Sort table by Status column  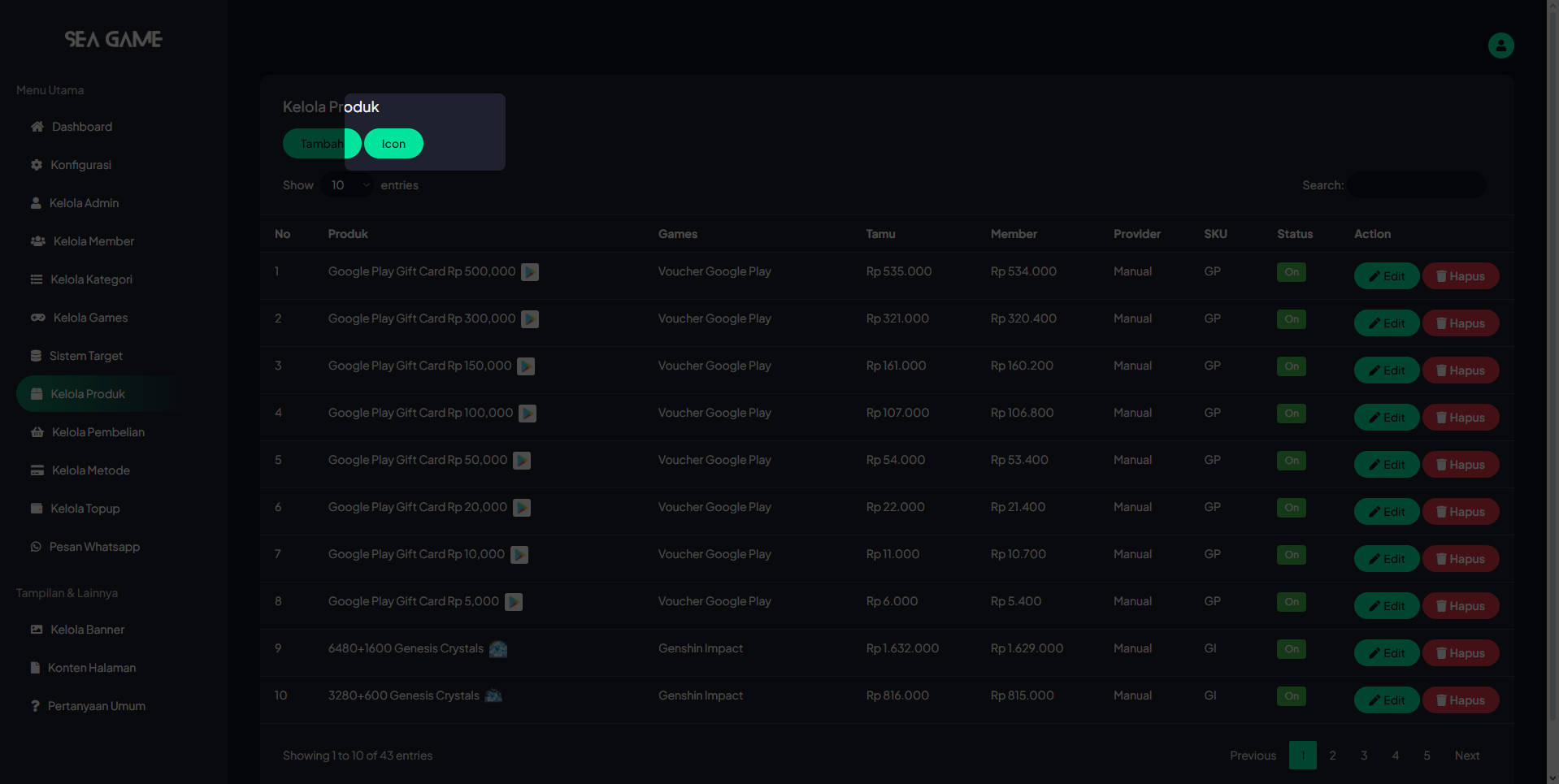coord(1295,234)
